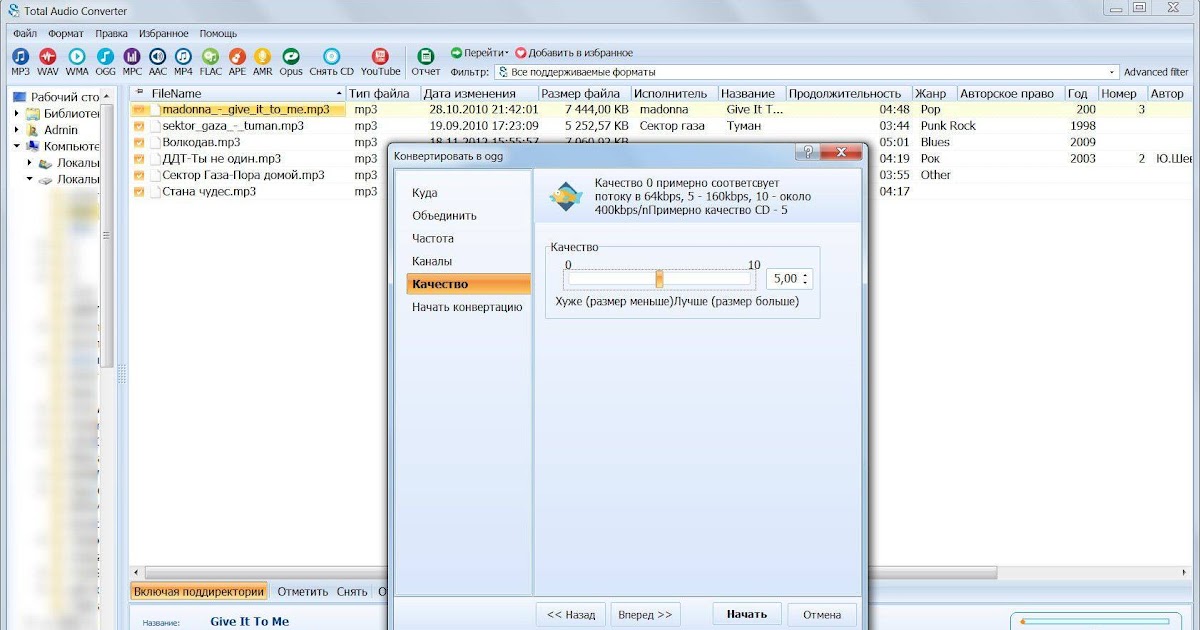
Task: Click the Отметить button below file list
Action: (x=303, y=592)
